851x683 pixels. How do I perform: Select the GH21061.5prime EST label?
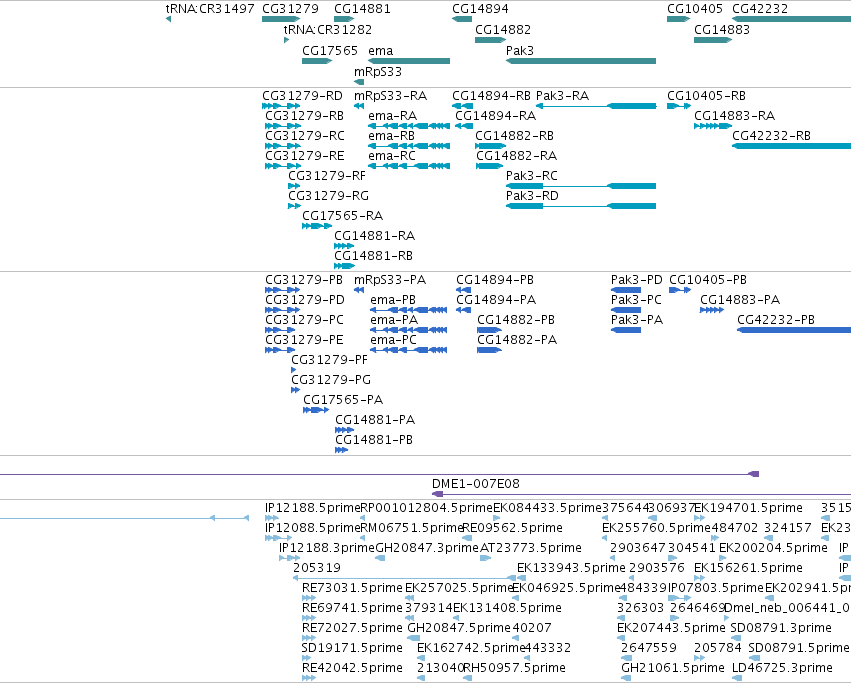672,668
